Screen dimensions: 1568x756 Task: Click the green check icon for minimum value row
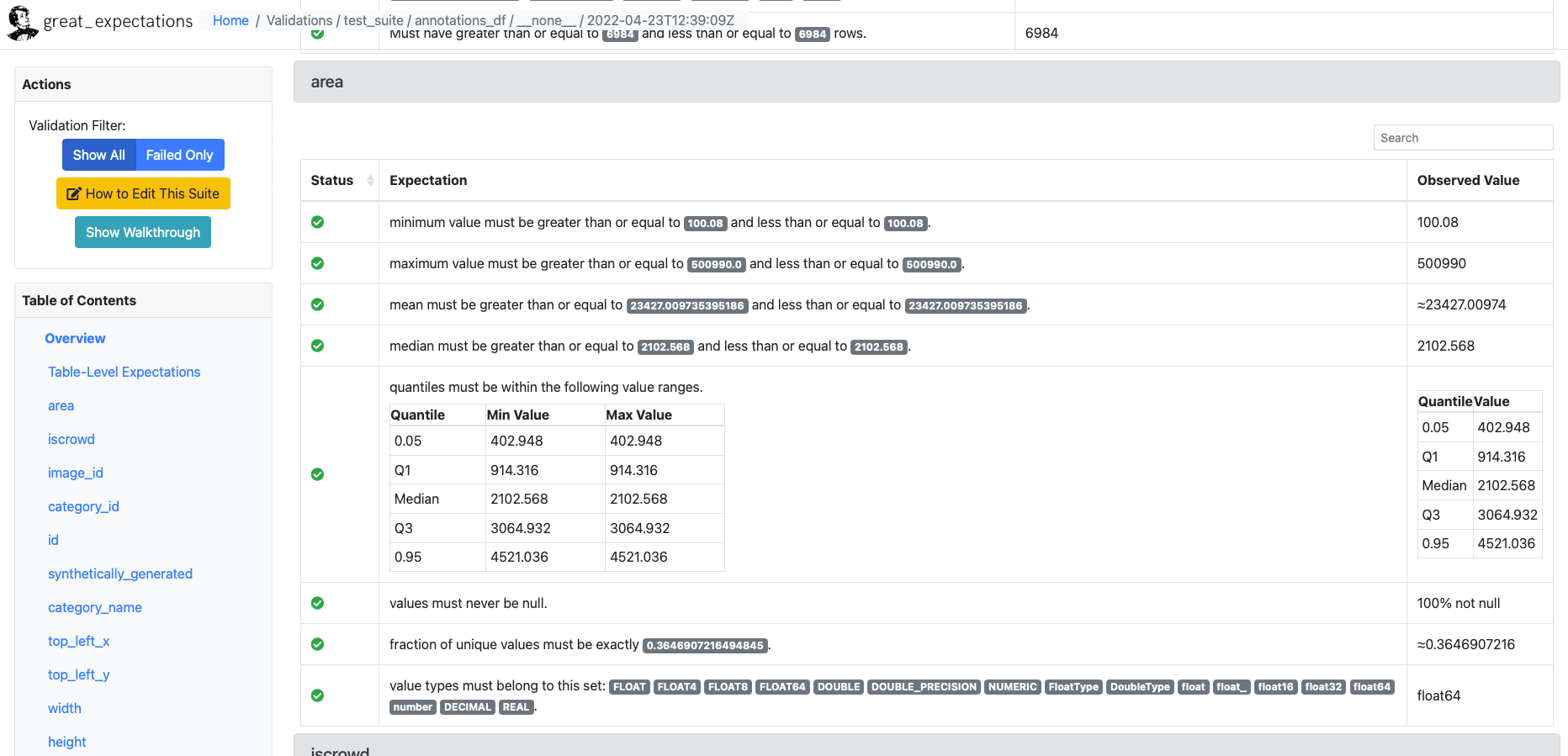(317, 222)
